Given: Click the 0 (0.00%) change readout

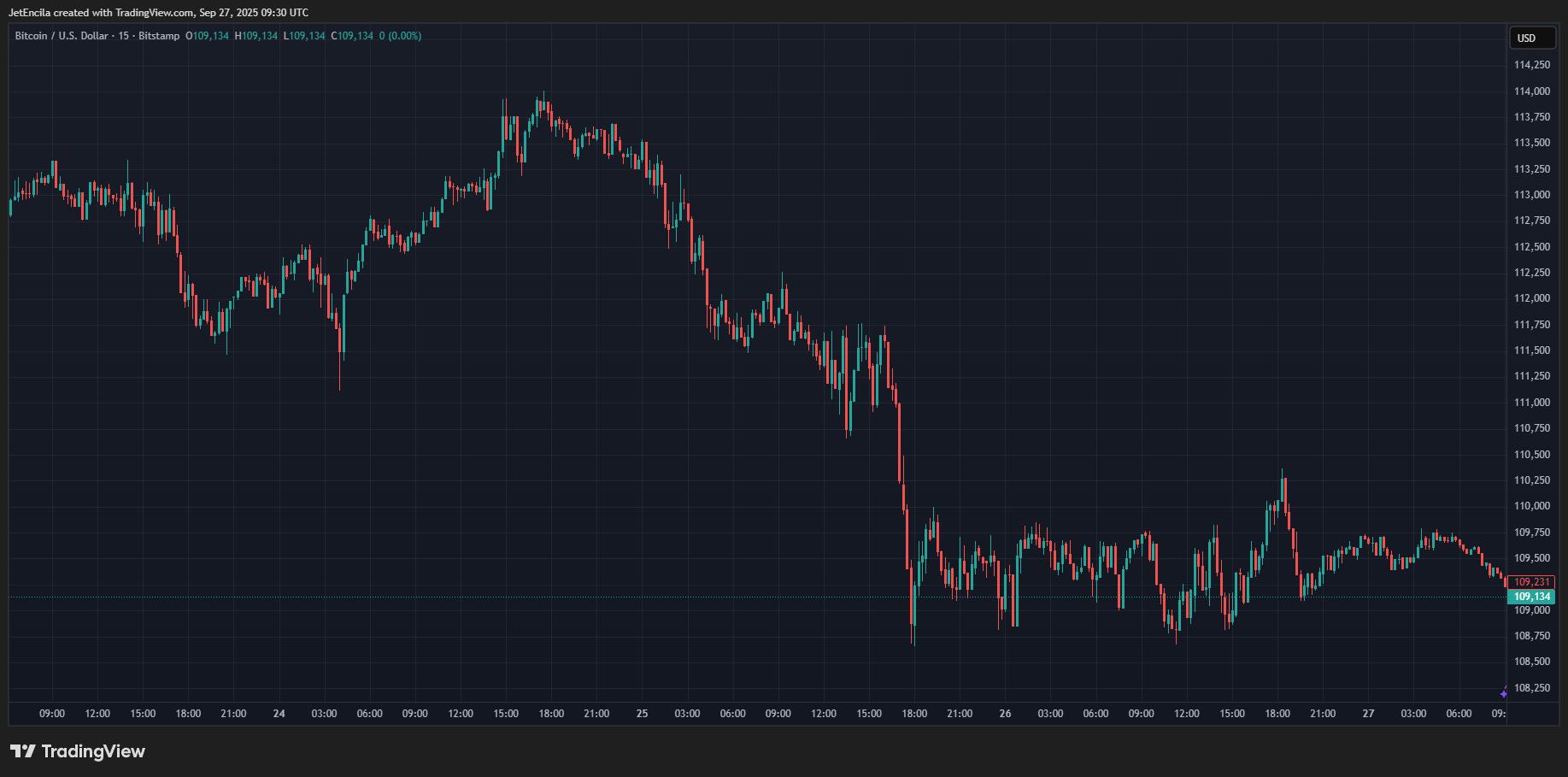Looking at the screenshot, I should click(x=400, y=36).
